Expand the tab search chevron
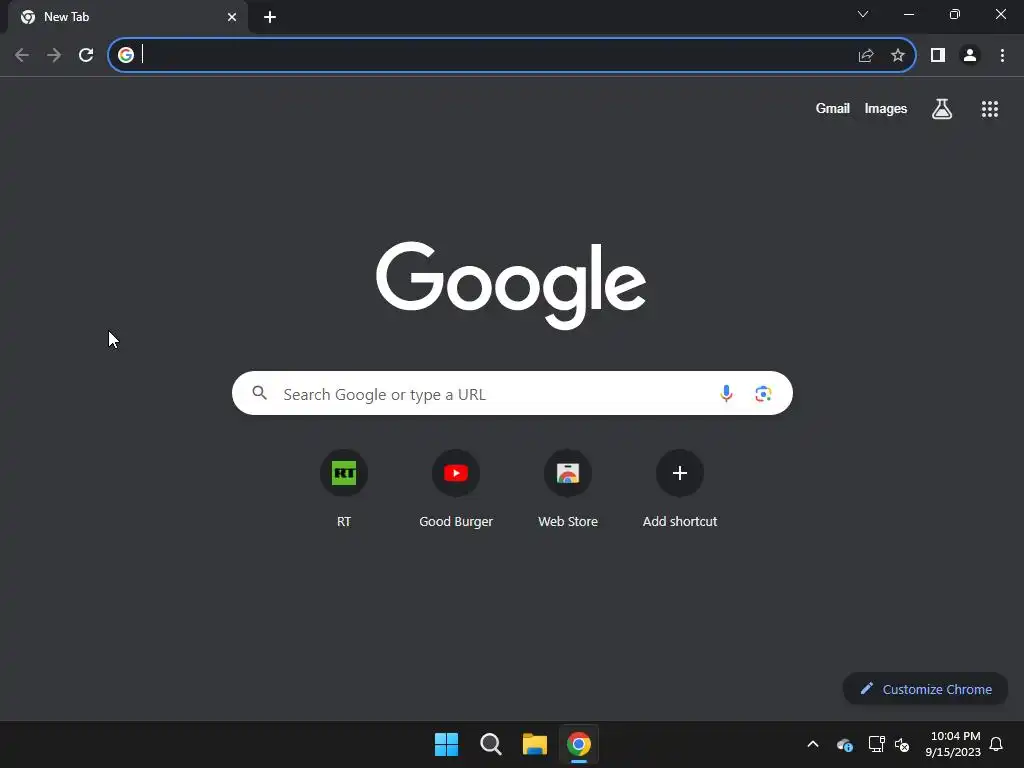The height and width of the screenshot is (768, 1024). coord(863,14)
